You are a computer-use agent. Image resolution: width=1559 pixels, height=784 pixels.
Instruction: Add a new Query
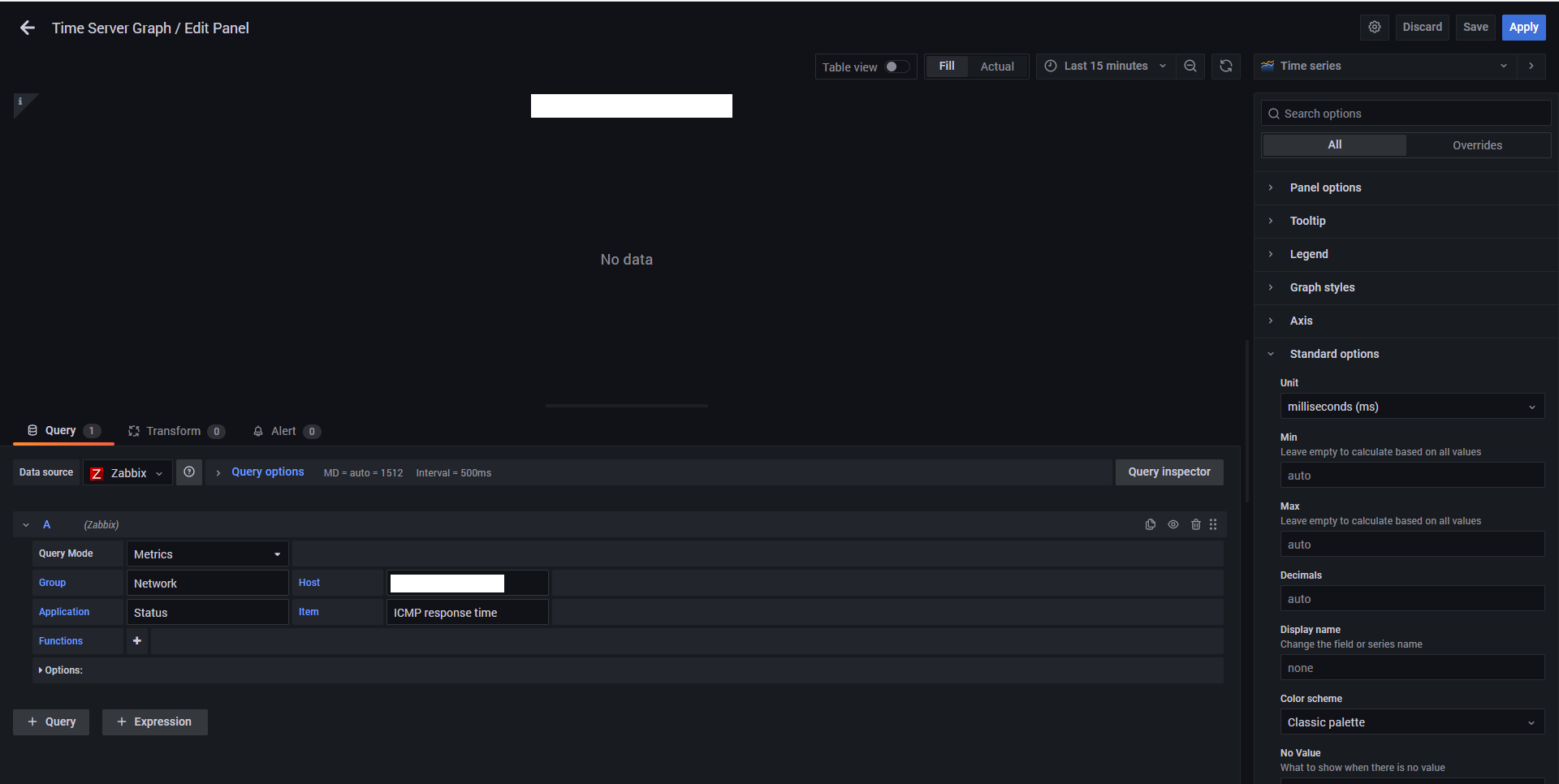point(51,722)
